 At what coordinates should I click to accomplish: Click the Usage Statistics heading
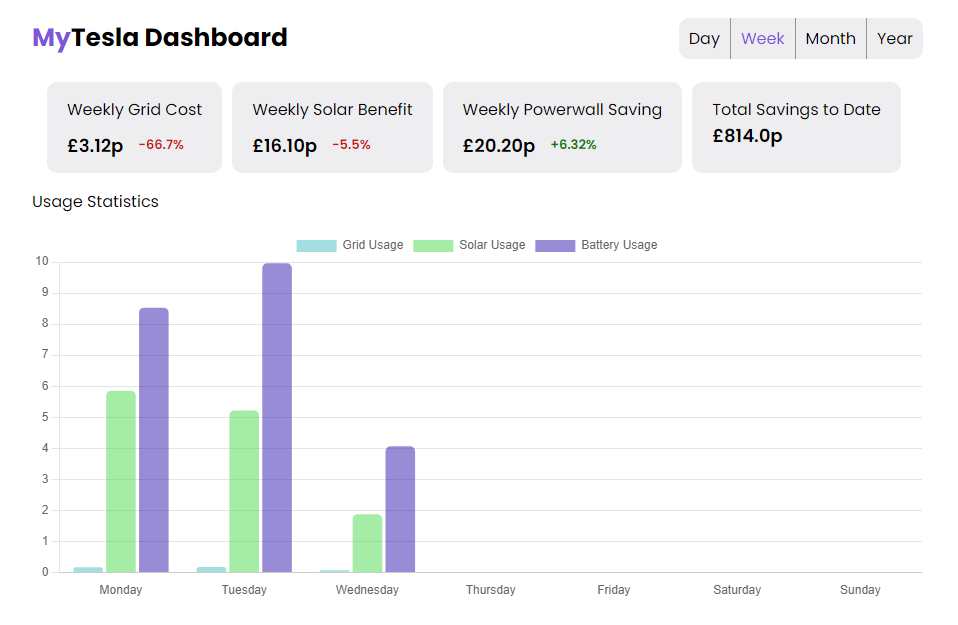point(95,202)
